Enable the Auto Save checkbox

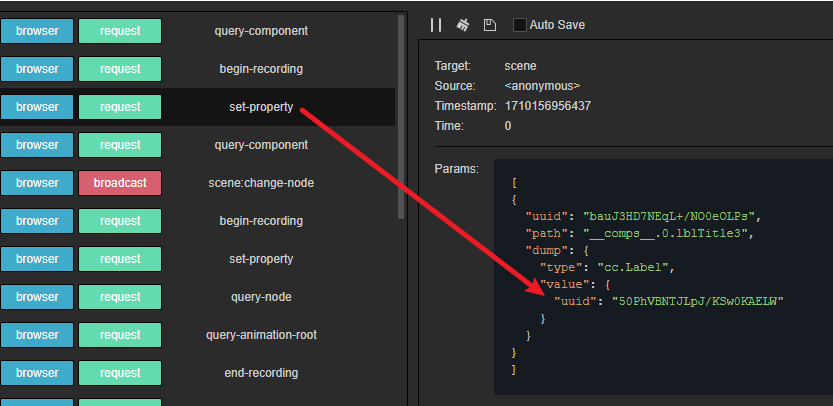pos(519,24)
